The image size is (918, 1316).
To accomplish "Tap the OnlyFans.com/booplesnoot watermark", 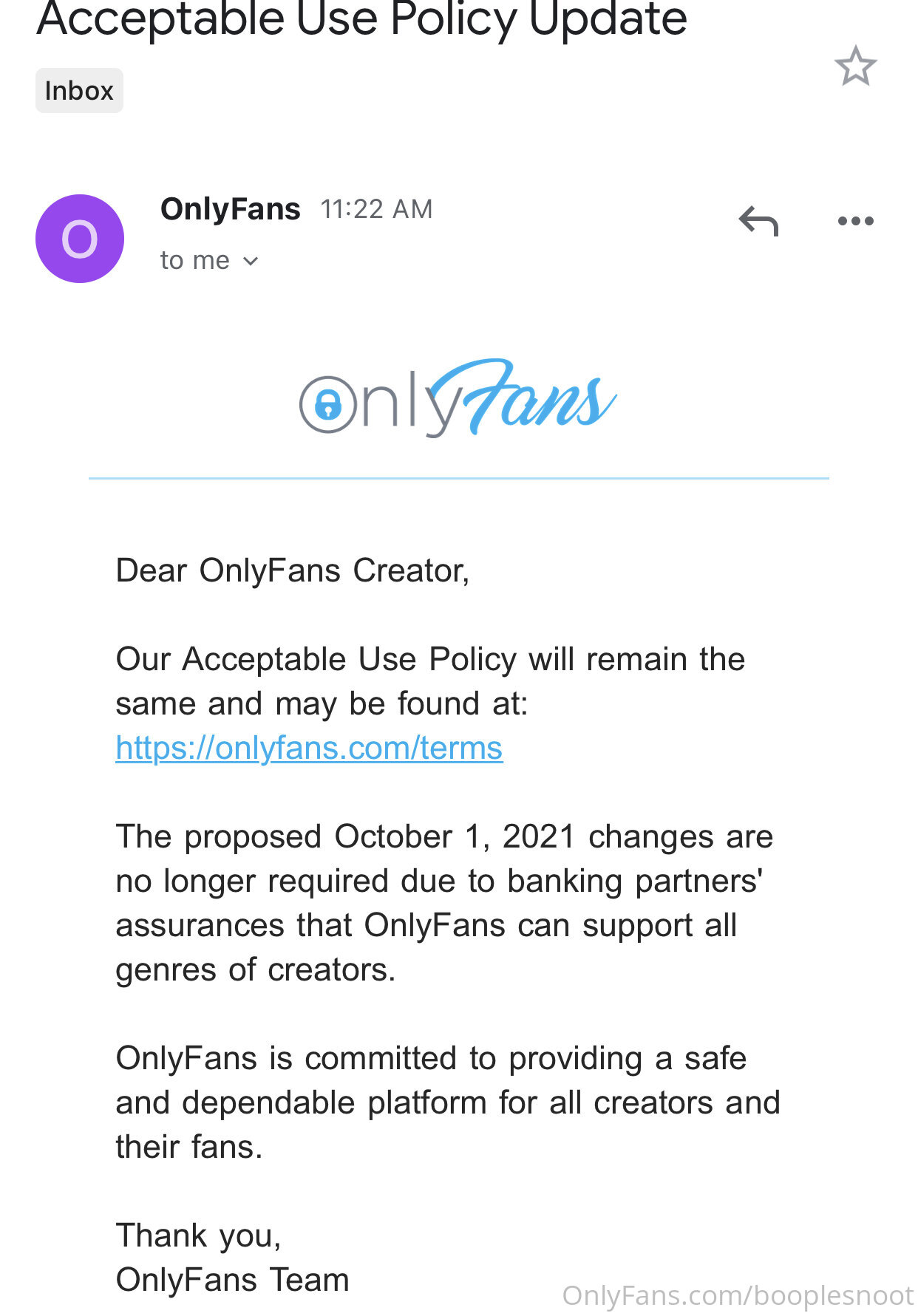I will [738, 1296].
